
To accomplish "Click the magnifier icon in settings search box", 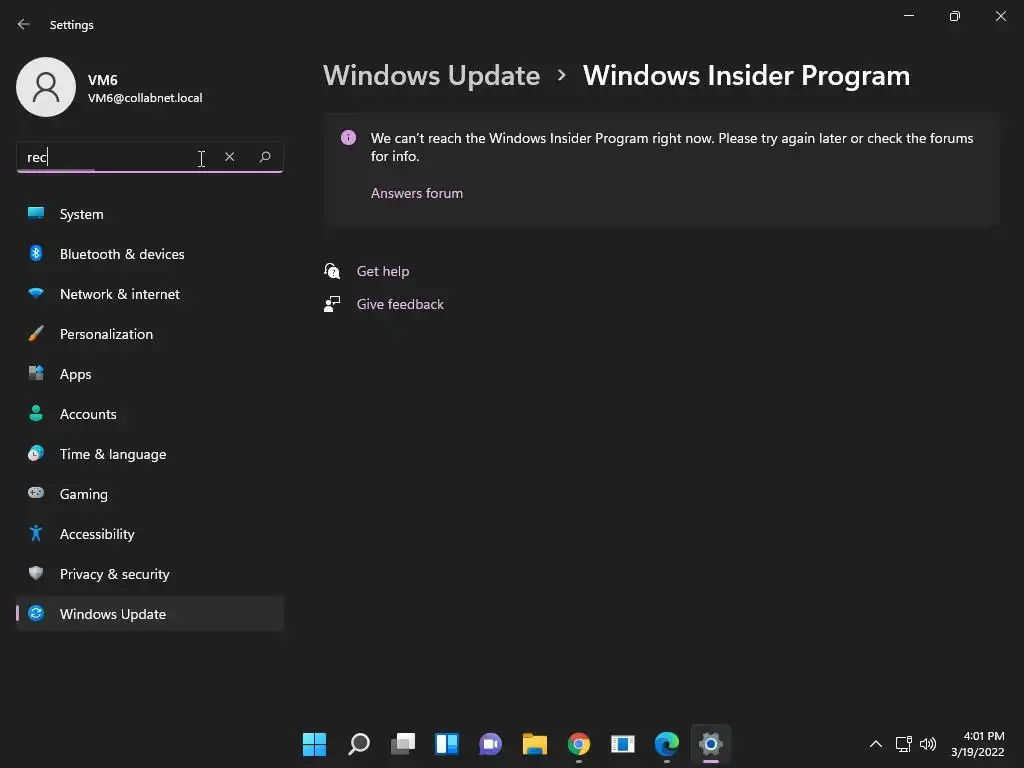I will (264, 157).
